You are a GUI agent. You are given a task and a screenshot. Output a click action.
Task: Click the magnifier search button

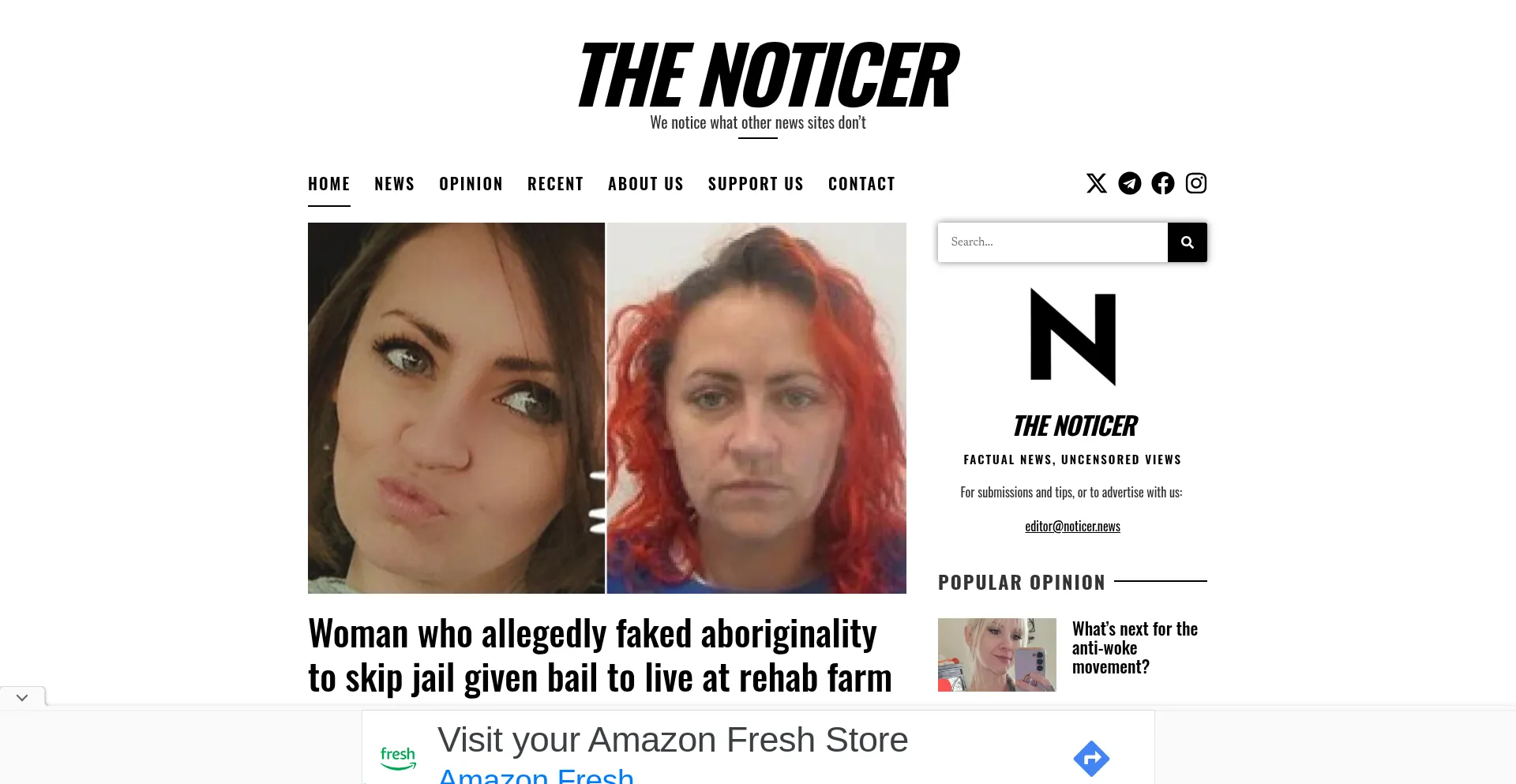[1187, 242]
